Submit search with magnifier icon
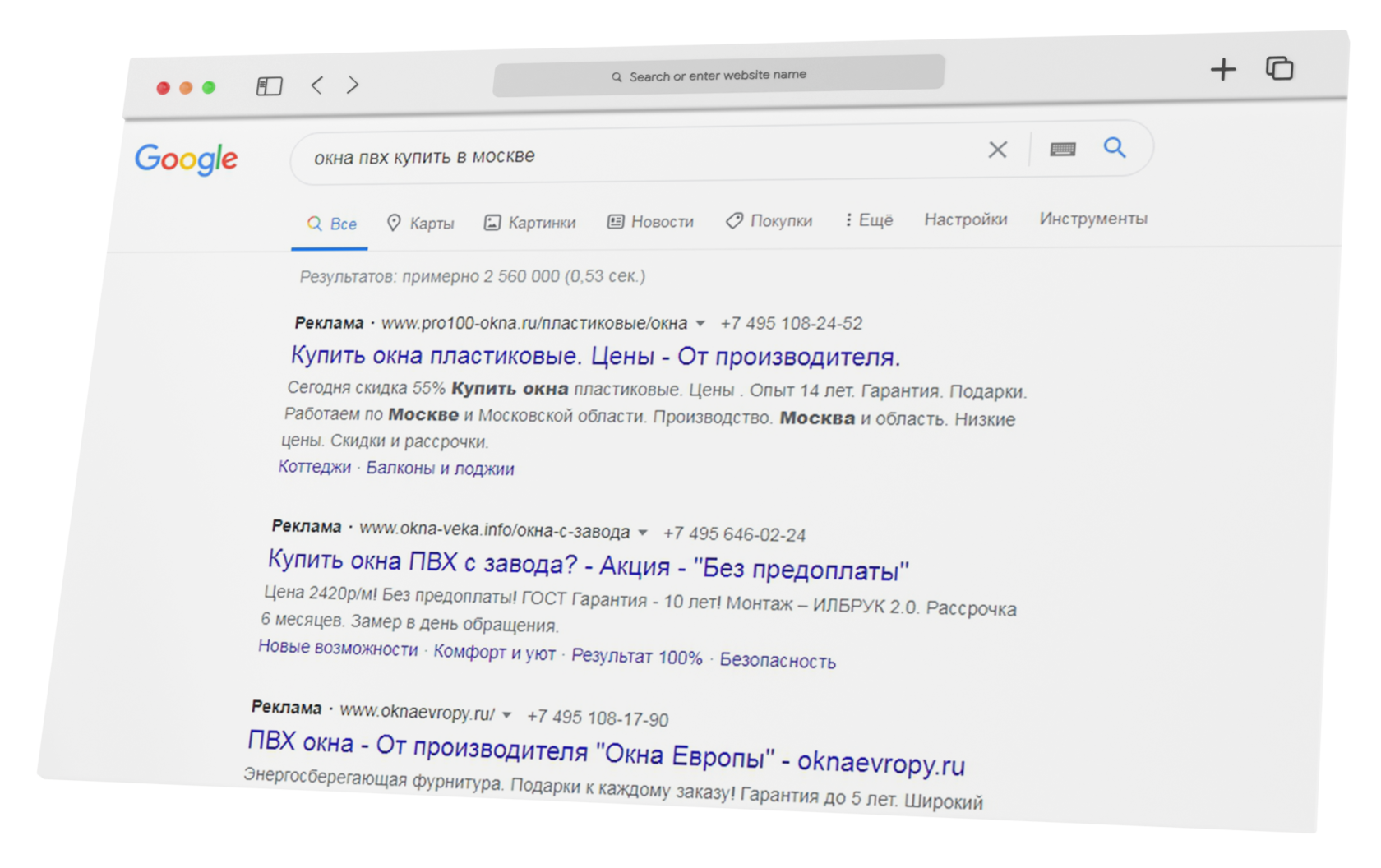The height and width of the screenshot is (868, 1381). coord(1115,147)
